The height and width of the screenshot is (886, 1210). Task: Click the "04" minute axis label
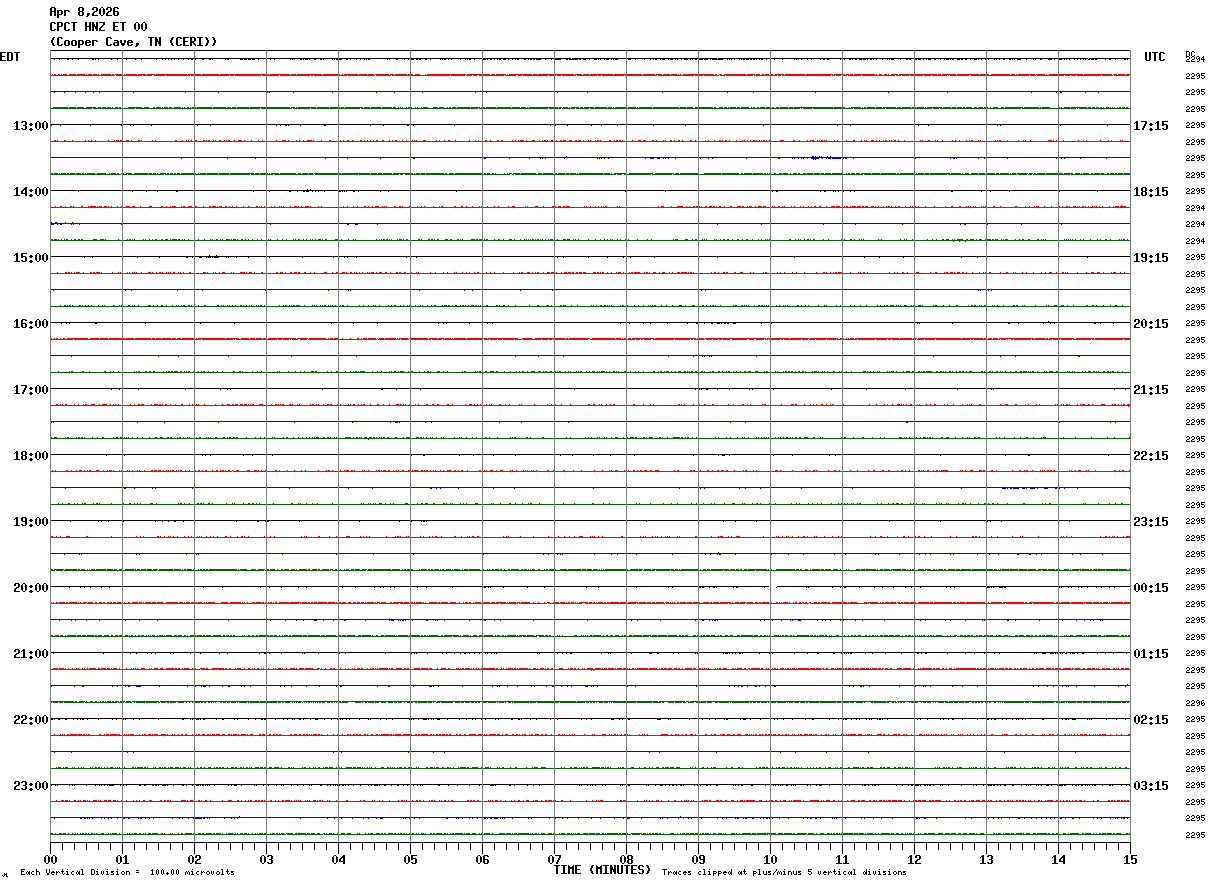pyautogui.click(x=339, y=860)
